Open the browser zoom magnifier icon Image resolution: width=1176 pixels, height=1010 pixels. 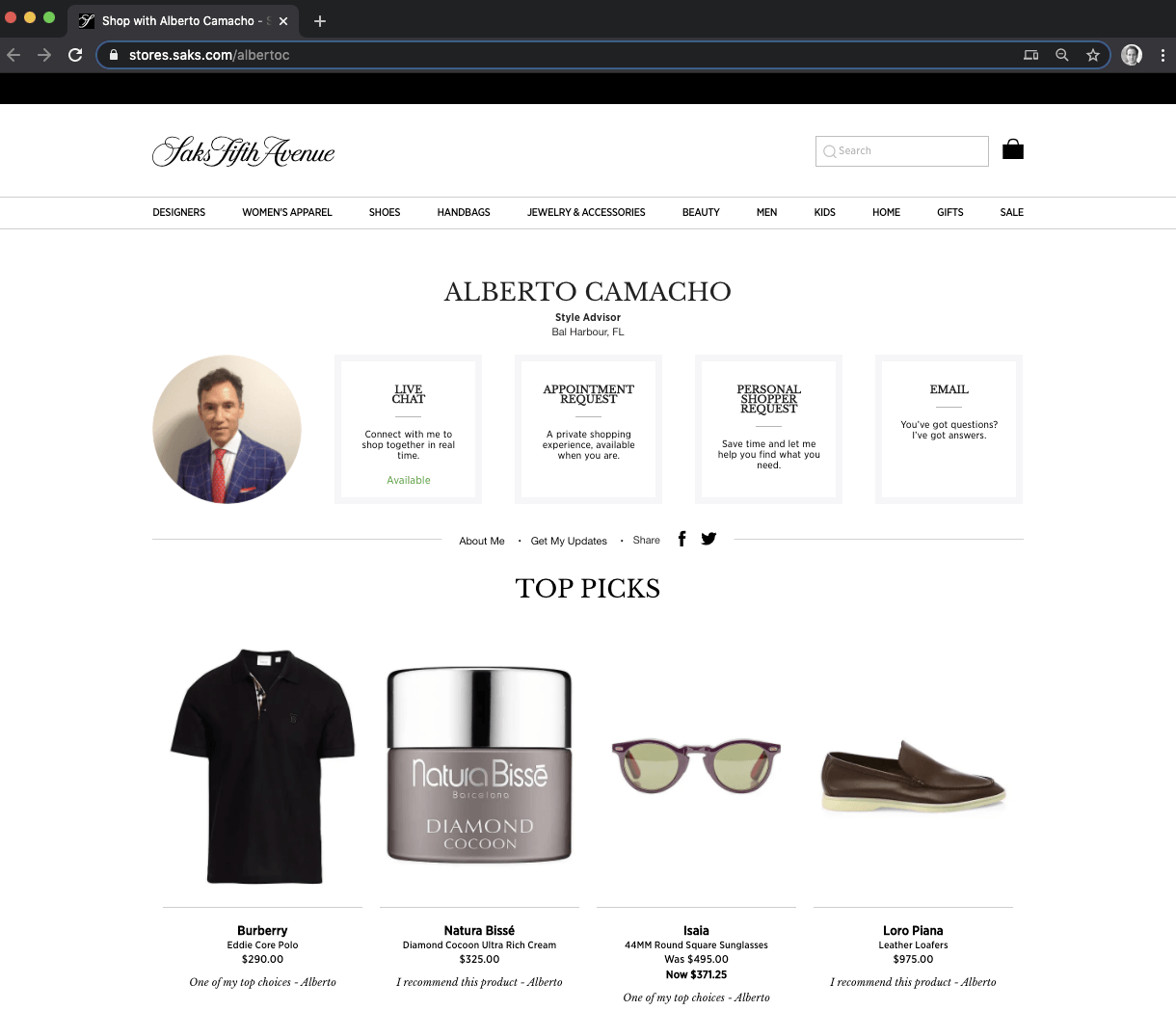[x=1061, y=55]
